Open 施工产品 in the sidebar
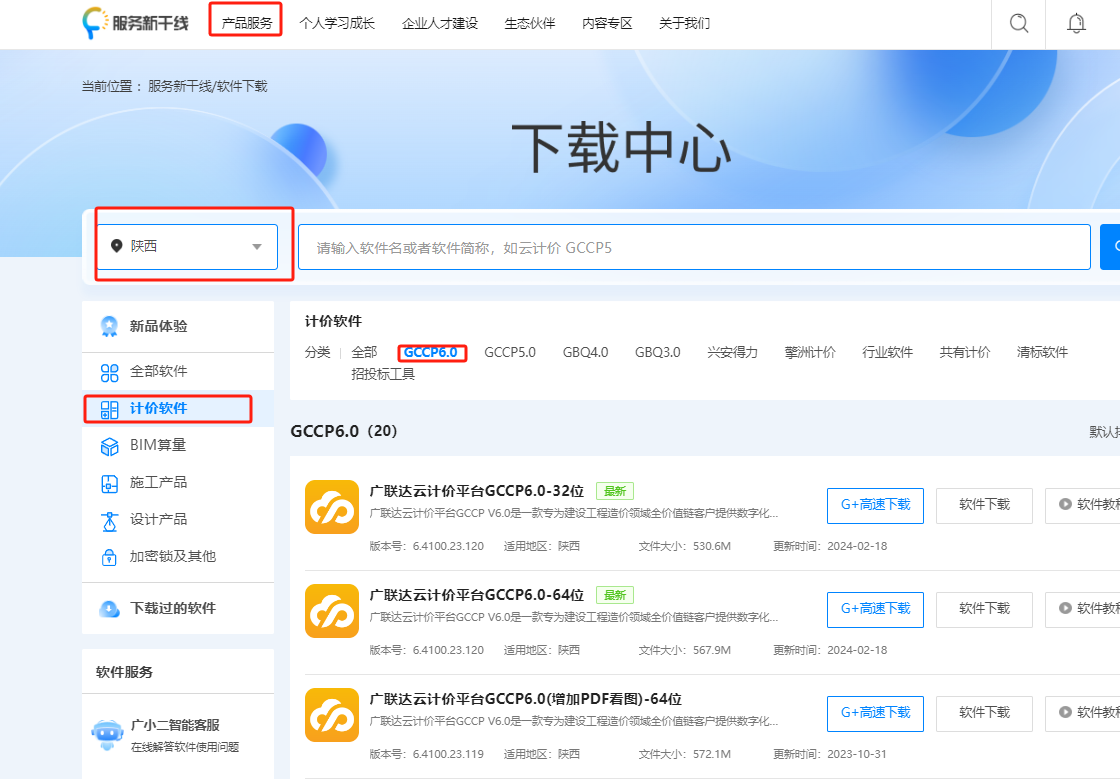 click(x=178, y=483)
